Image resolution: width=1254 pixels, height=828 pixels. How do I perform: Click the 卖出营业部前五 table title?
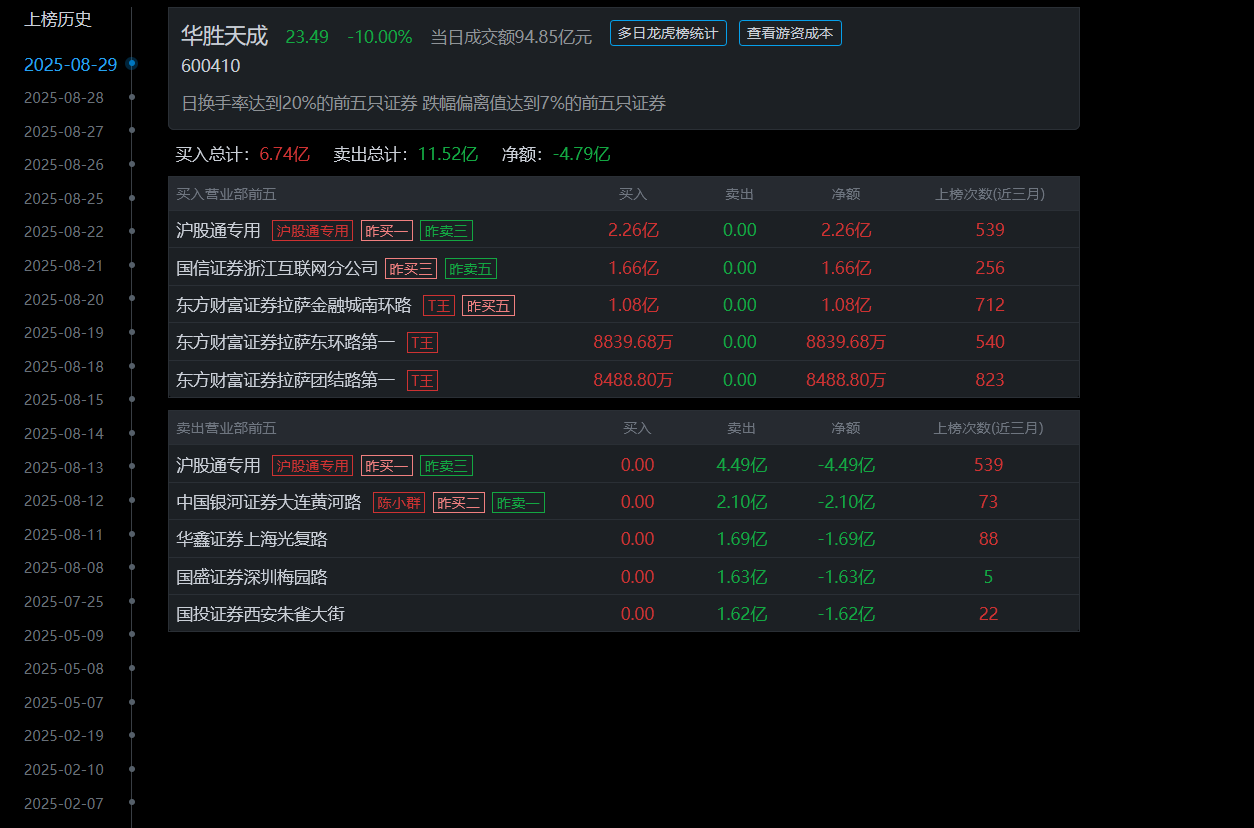pyautogui.click(x=226, y=428)
